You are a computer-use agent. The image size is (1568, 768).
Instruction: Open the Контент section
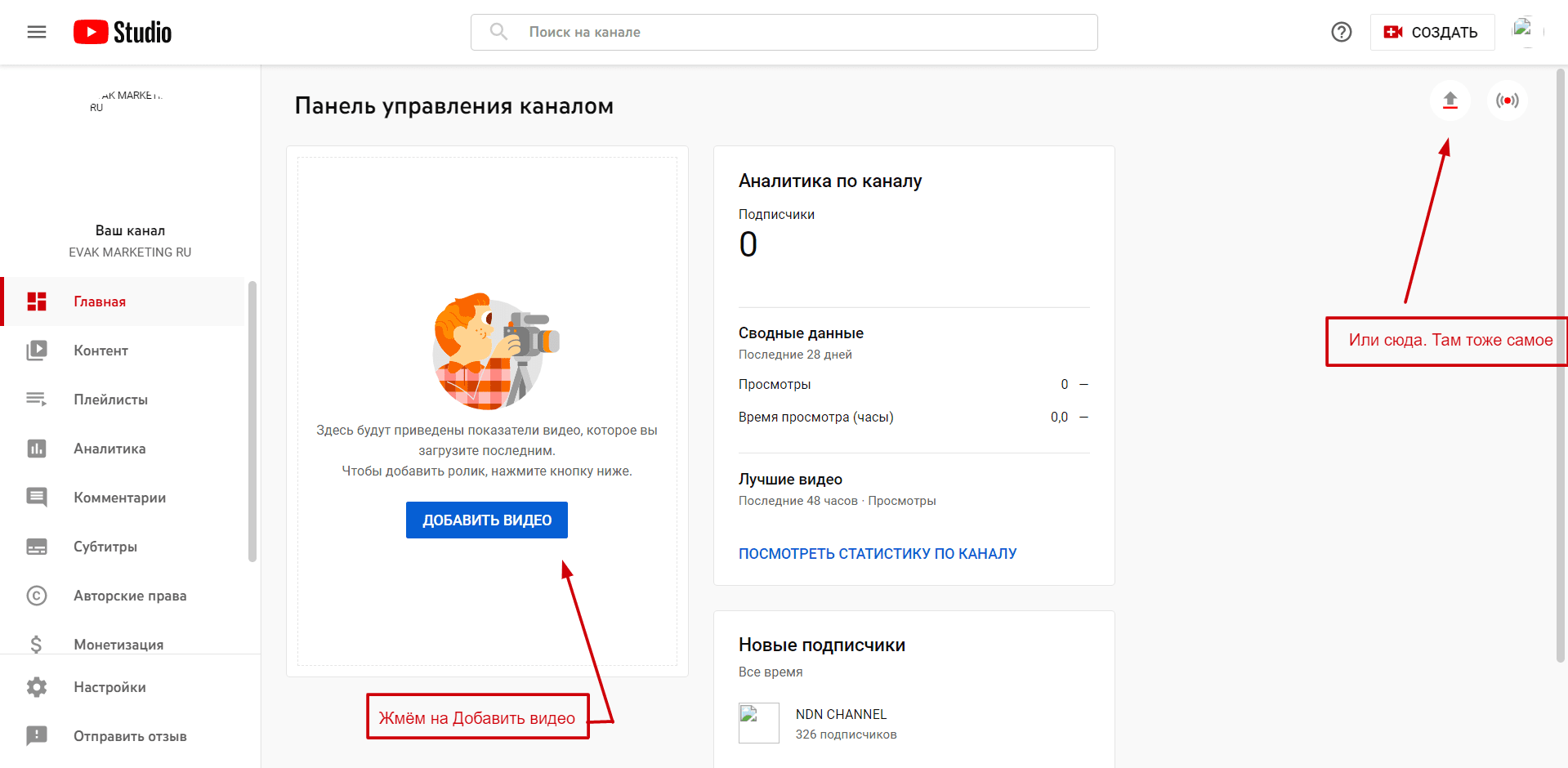(123, 351)
